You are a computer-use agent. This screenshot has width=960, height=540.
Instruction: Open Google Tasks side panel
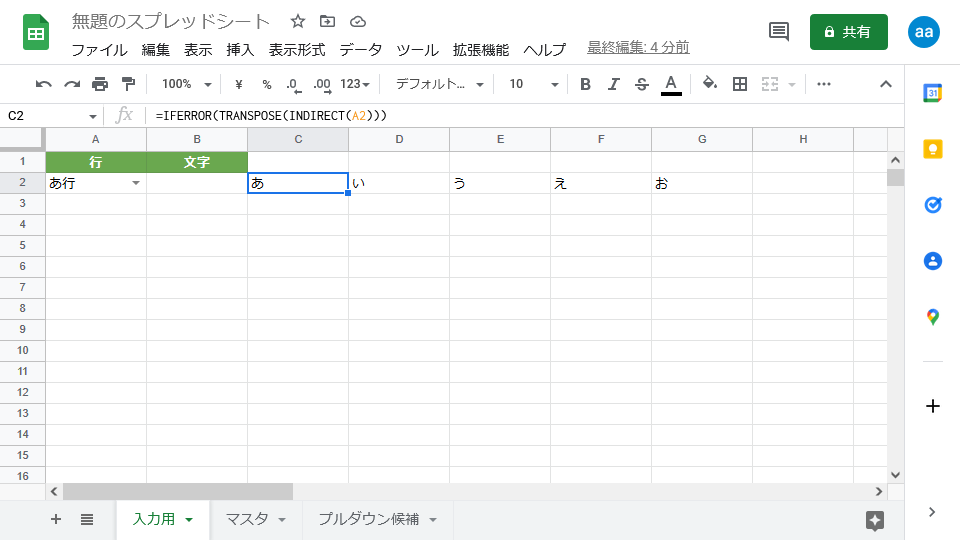pos(932,205)
